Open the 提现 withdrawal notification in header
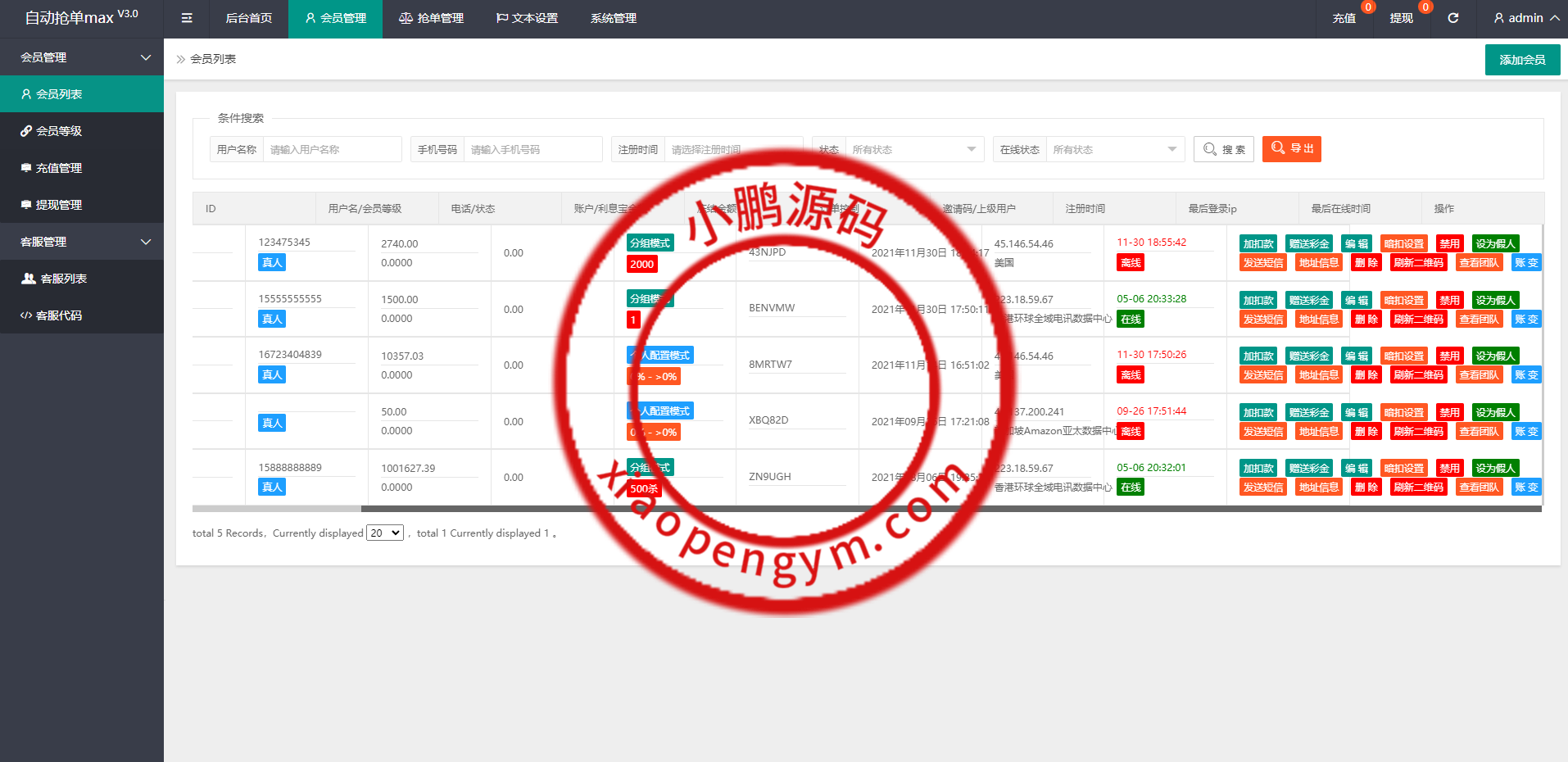The image size is (1568, 762). [x=1401, y=18]
